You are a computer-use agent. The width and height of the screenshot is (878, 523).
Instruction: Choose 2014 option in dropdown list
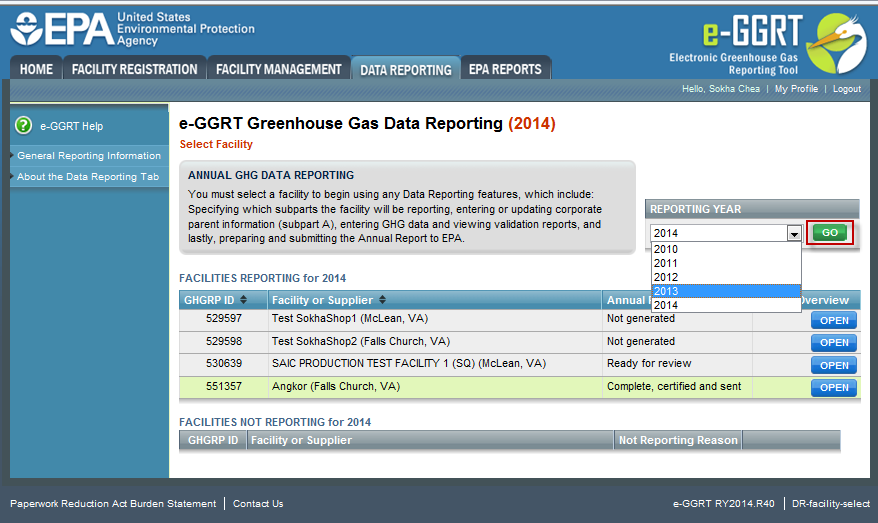click(x=726, y=305)
